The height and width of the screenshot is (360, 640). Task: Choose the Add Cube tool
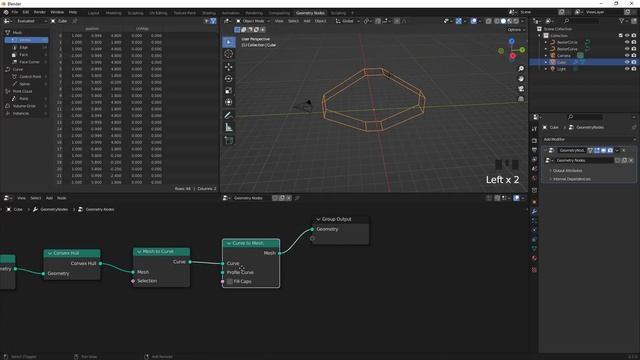[x=229, y=140]
